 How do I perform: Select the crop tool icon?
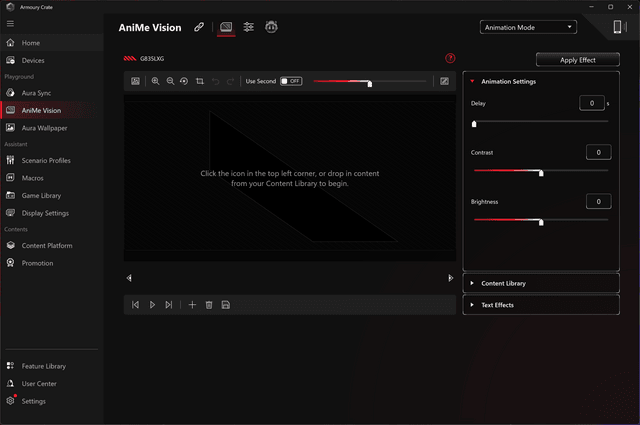(200, 81)
